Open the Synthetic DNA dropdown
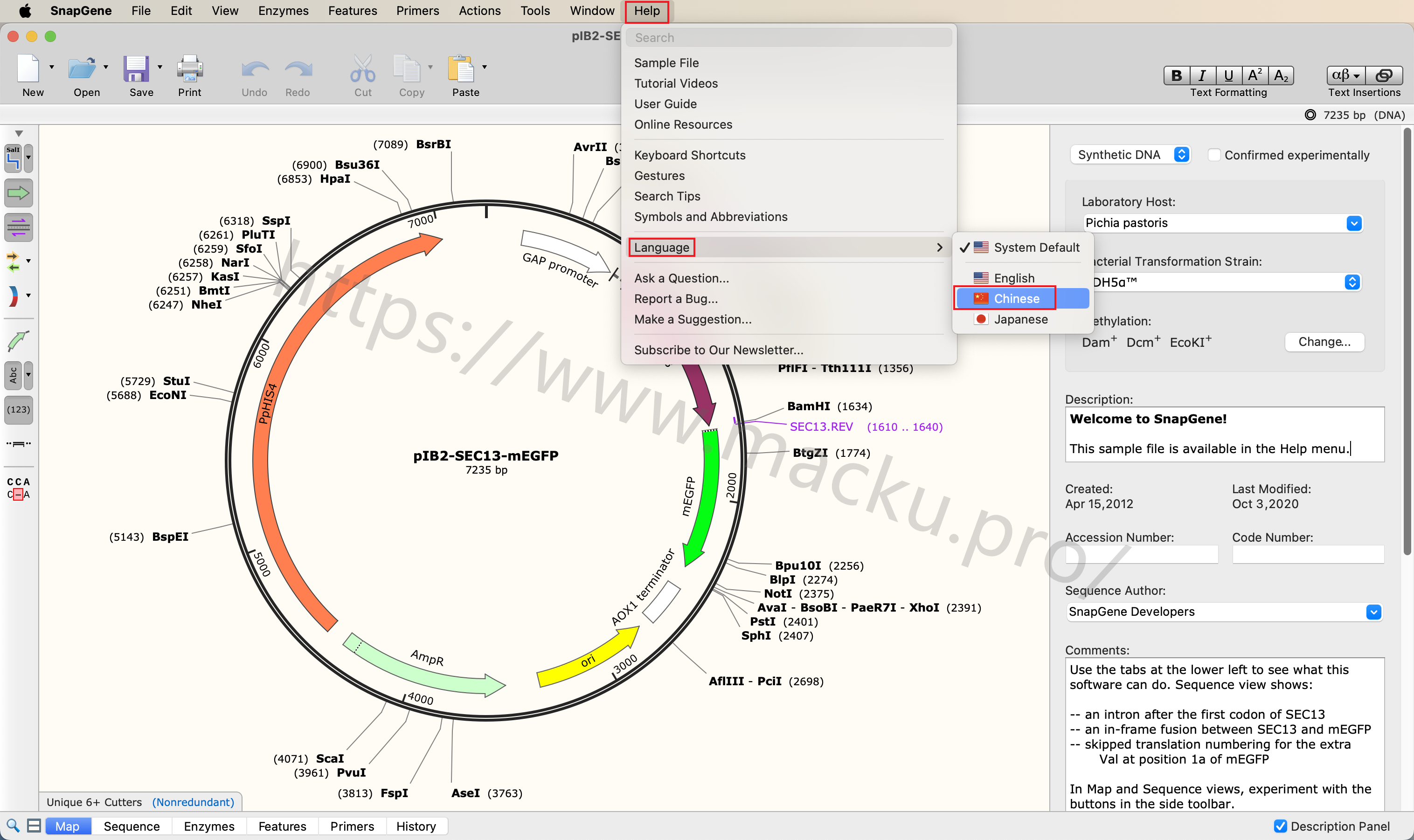Screen dimensions: 1414x840 coord(1131,155)
